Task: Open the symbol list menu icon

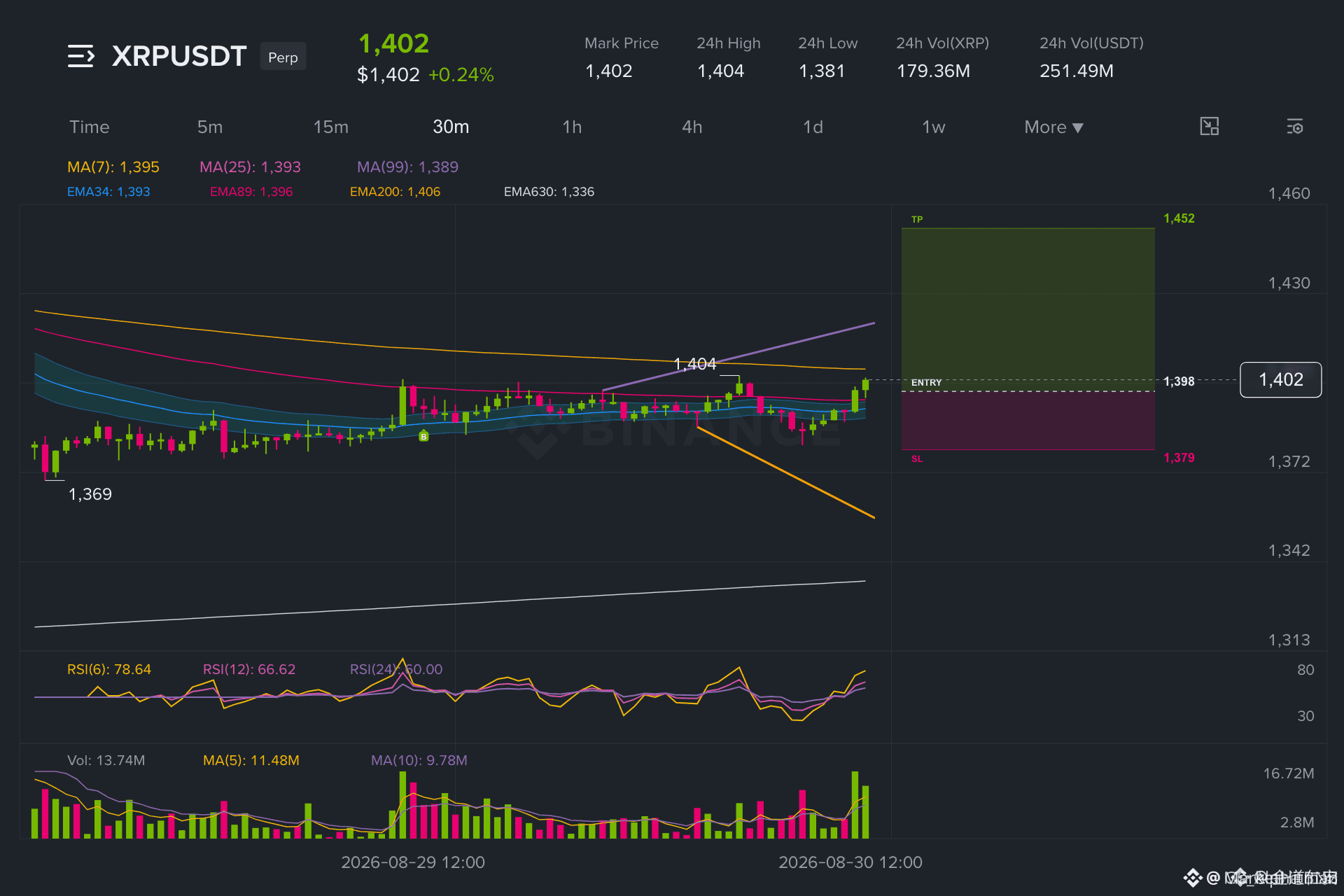Action: coord(81,56)
